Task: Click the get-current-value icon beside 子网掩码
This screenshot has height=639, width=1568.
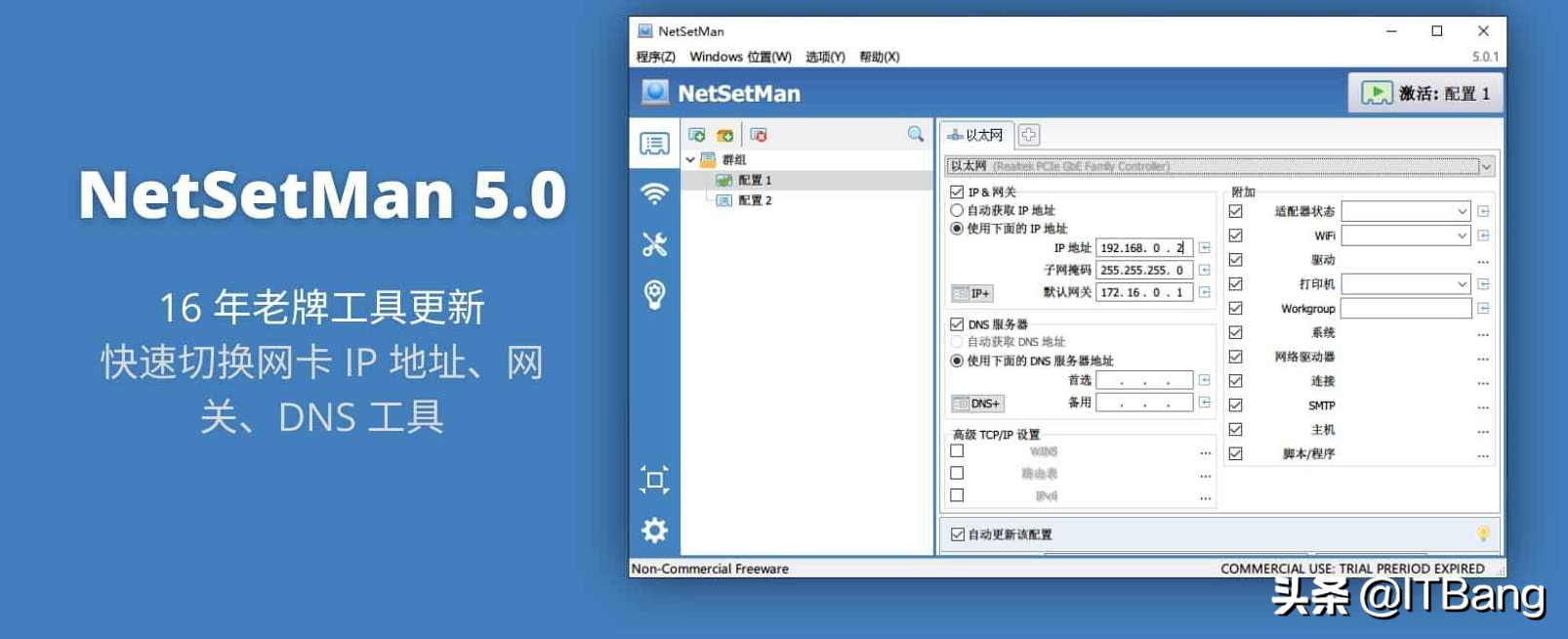Action: (x=1205, y=270)
